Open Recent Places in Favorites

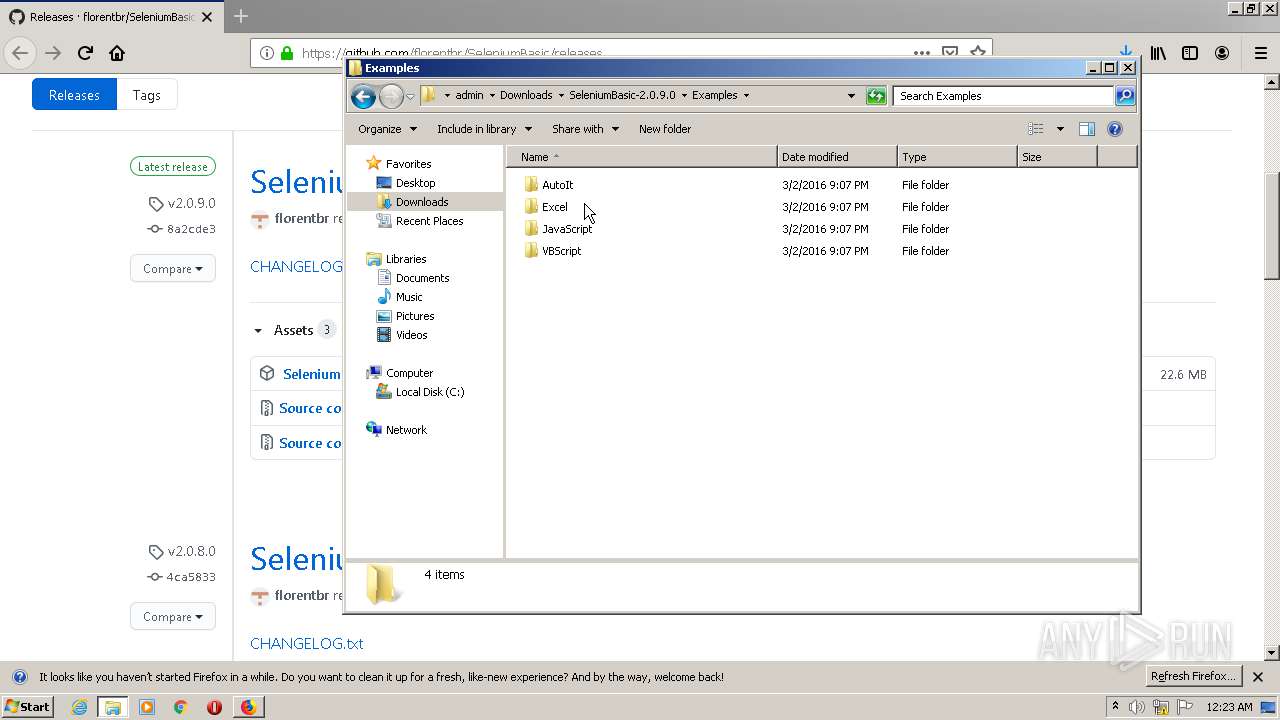coord(420,221)
